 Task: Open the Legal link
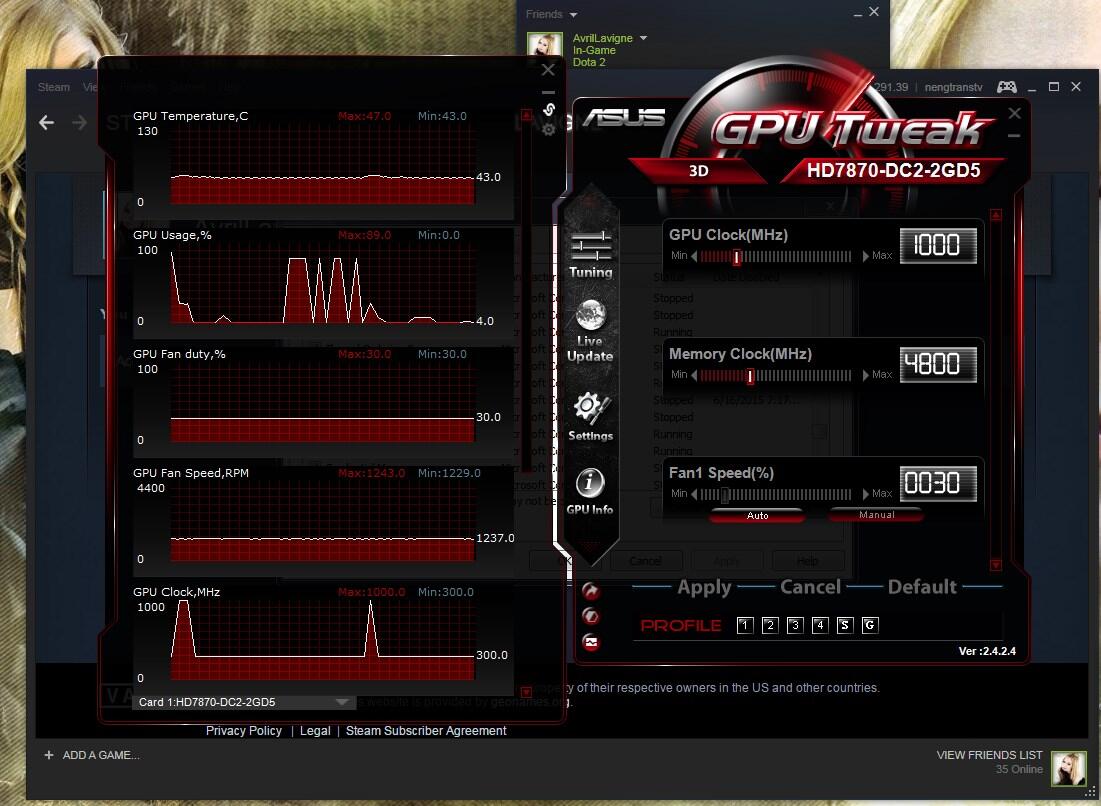point(315,731)
